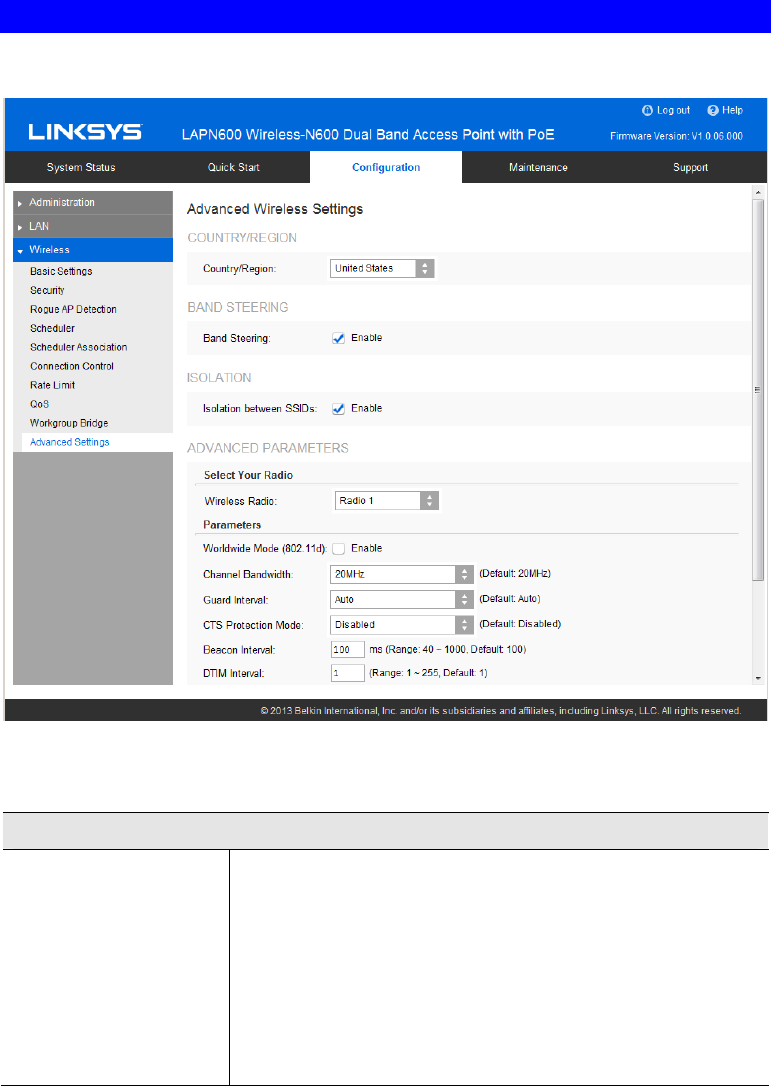
Task: Click the vertical scrollbar thumb
Action: pyautogui.click(x=759, y=390)
